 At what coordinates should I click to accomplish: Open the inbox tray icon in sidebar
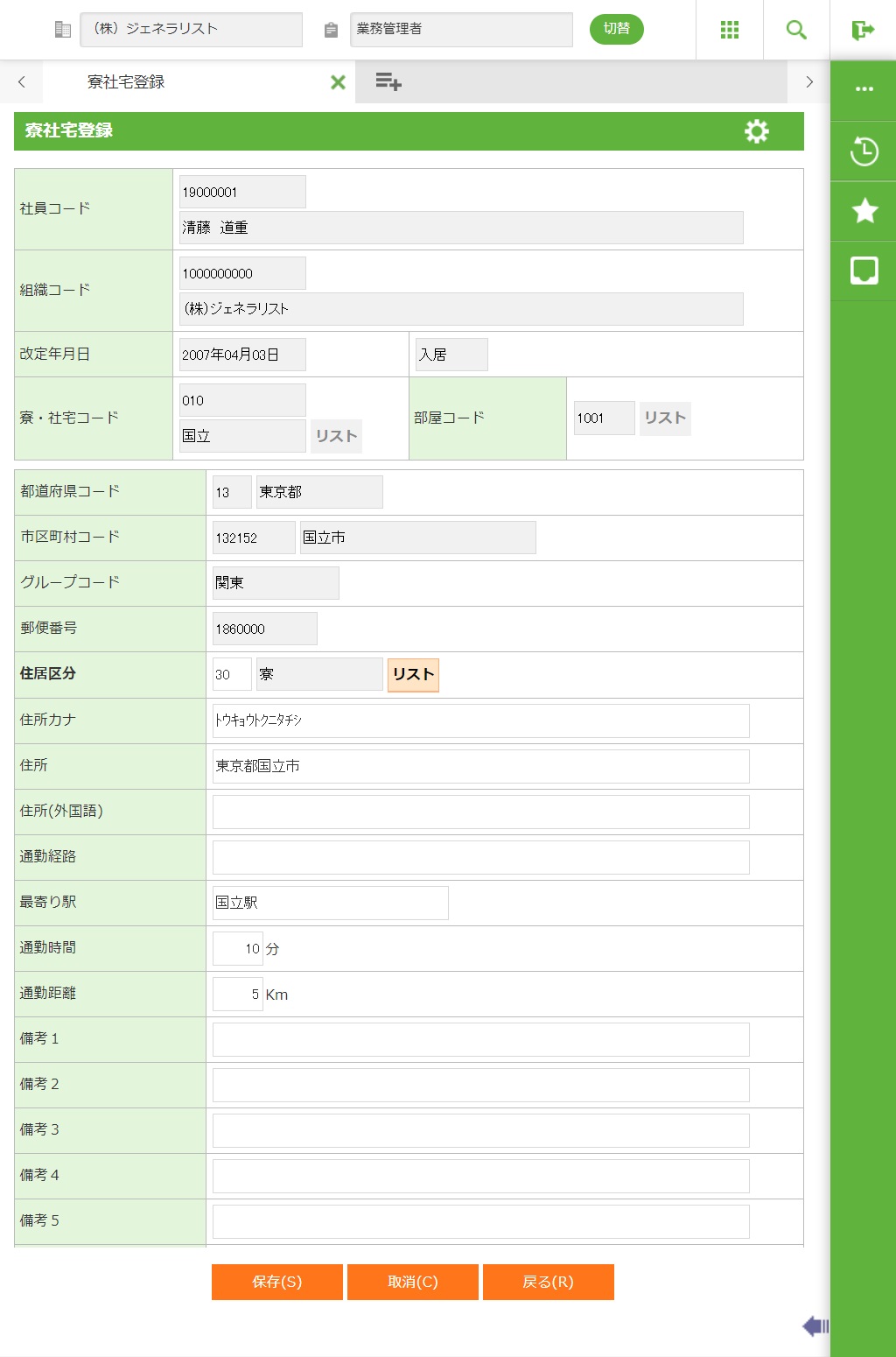(864, 271)
